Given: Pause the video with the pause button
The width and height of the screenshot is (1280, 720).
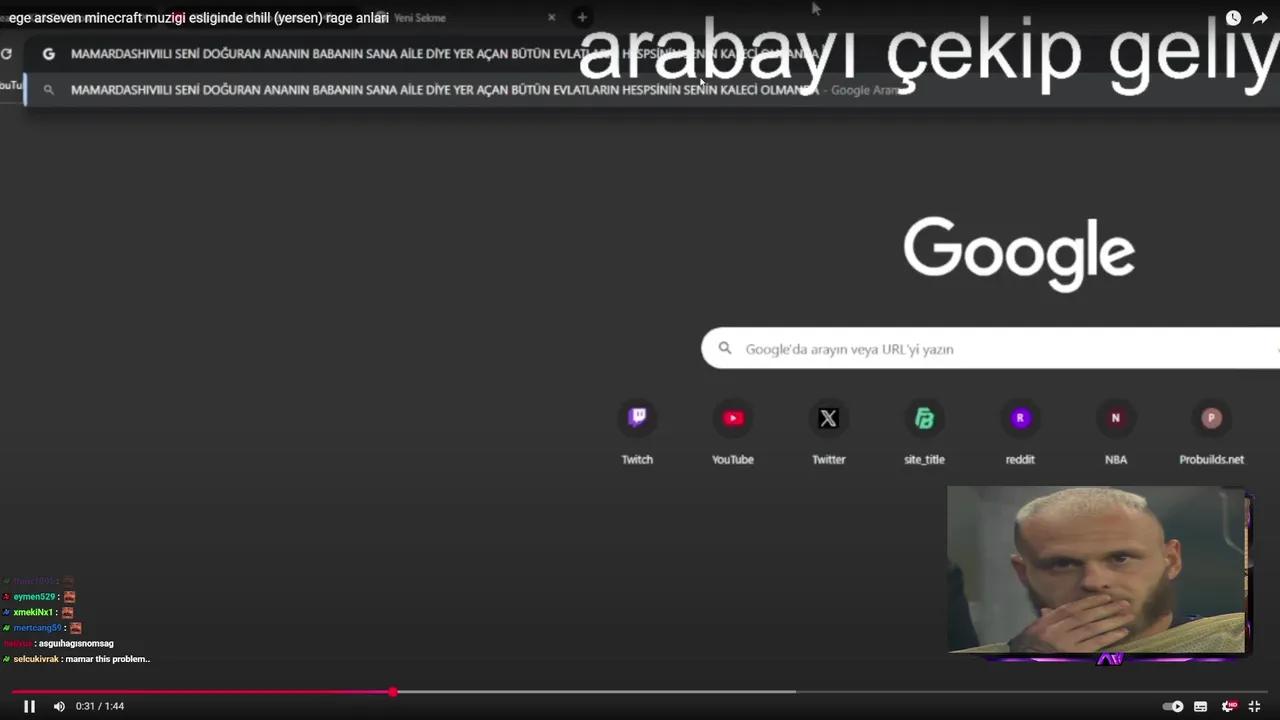Looking at the screenshot, I should [x=29, y=706].
